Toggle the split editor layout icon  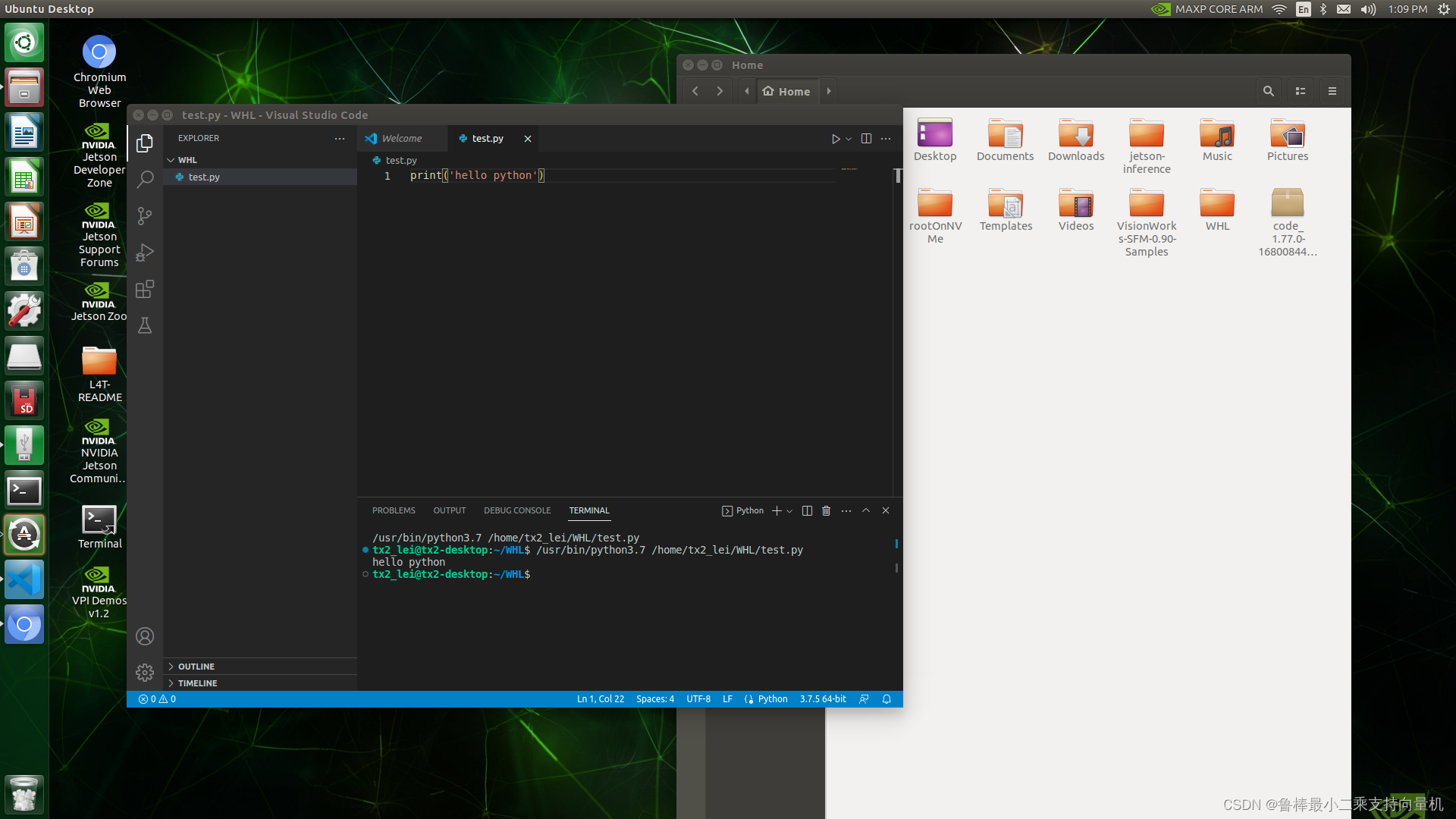[x=867, y=139]
